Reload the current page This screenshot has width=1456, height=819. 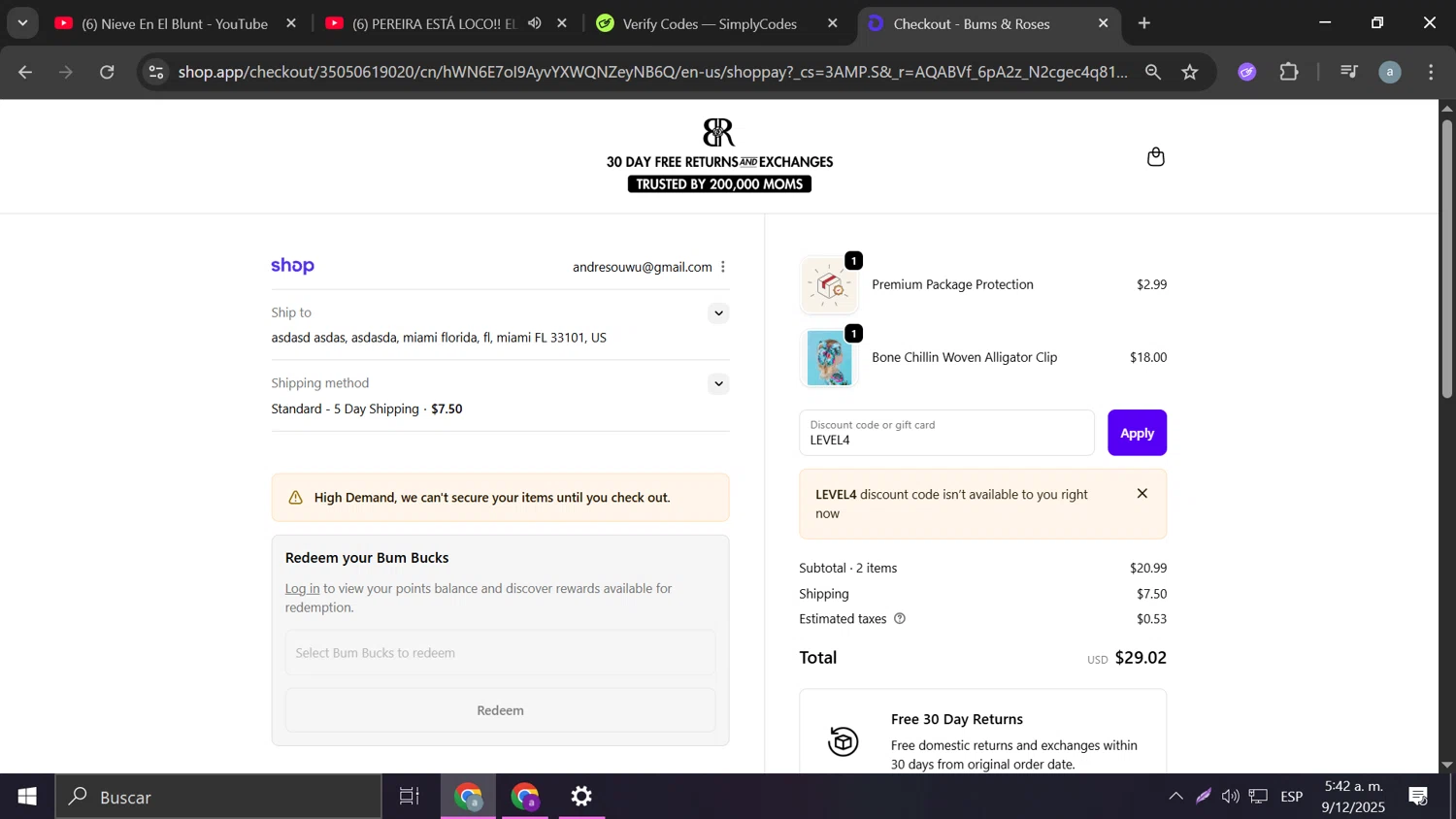coord(108,72)
